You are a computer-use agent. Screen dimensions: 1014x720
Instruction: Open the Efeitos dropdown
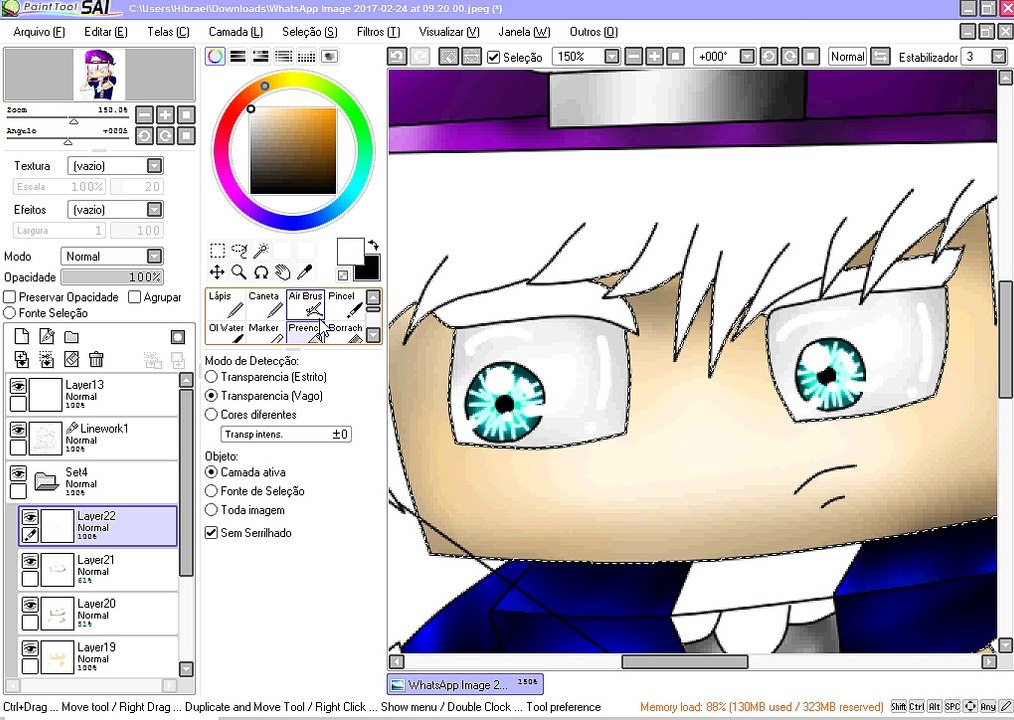click(154, 210)
